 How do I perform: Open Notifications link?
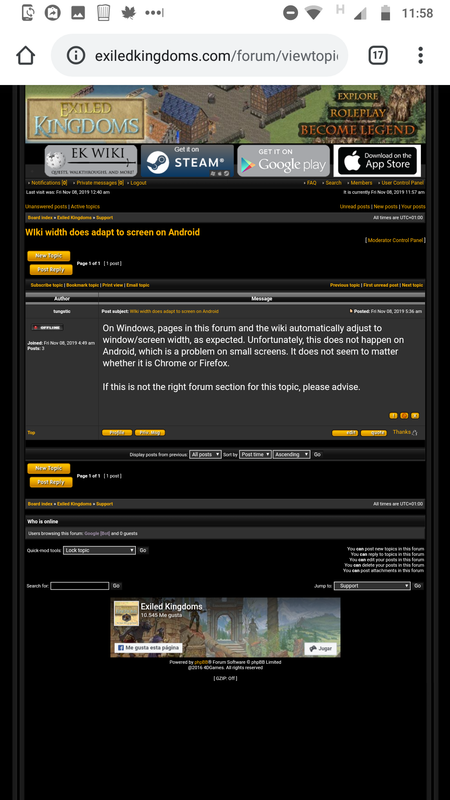tap(49, 183)
